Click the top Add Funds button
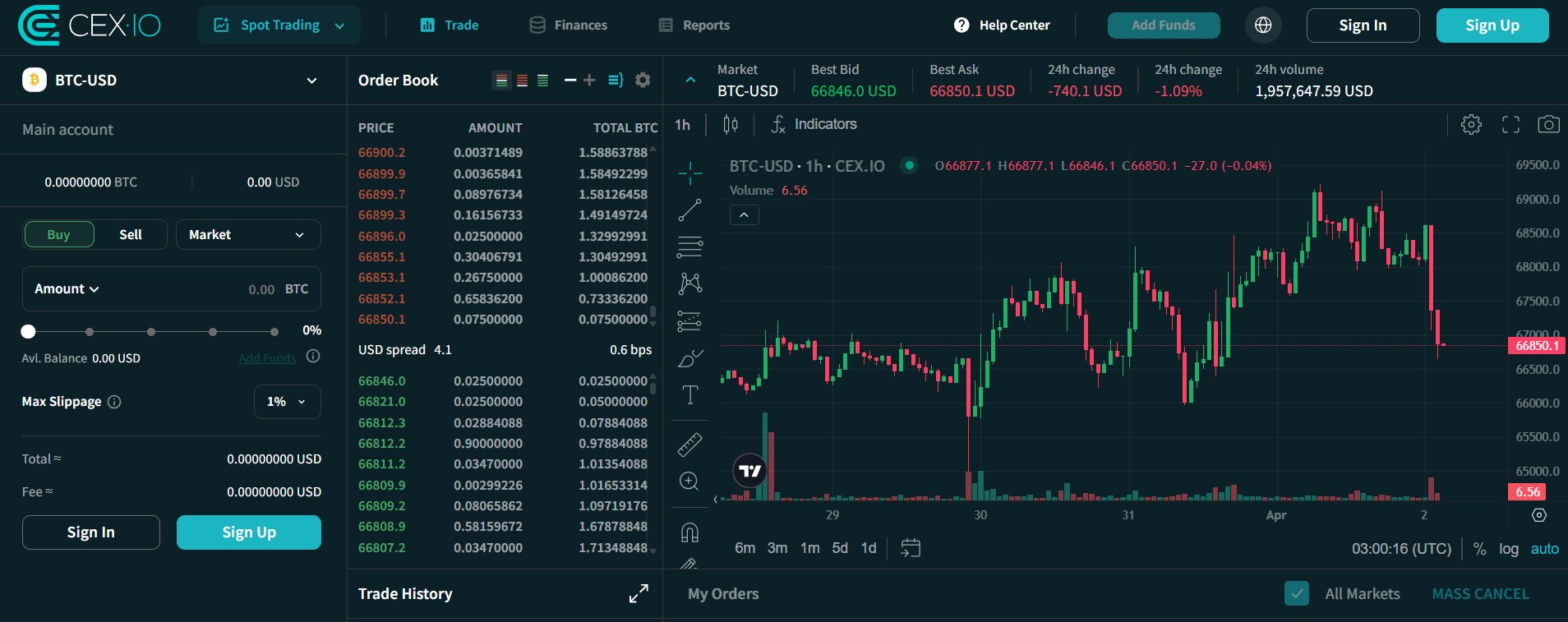The height and width of the screenshot is (622, 1568). pos(1164,25)
